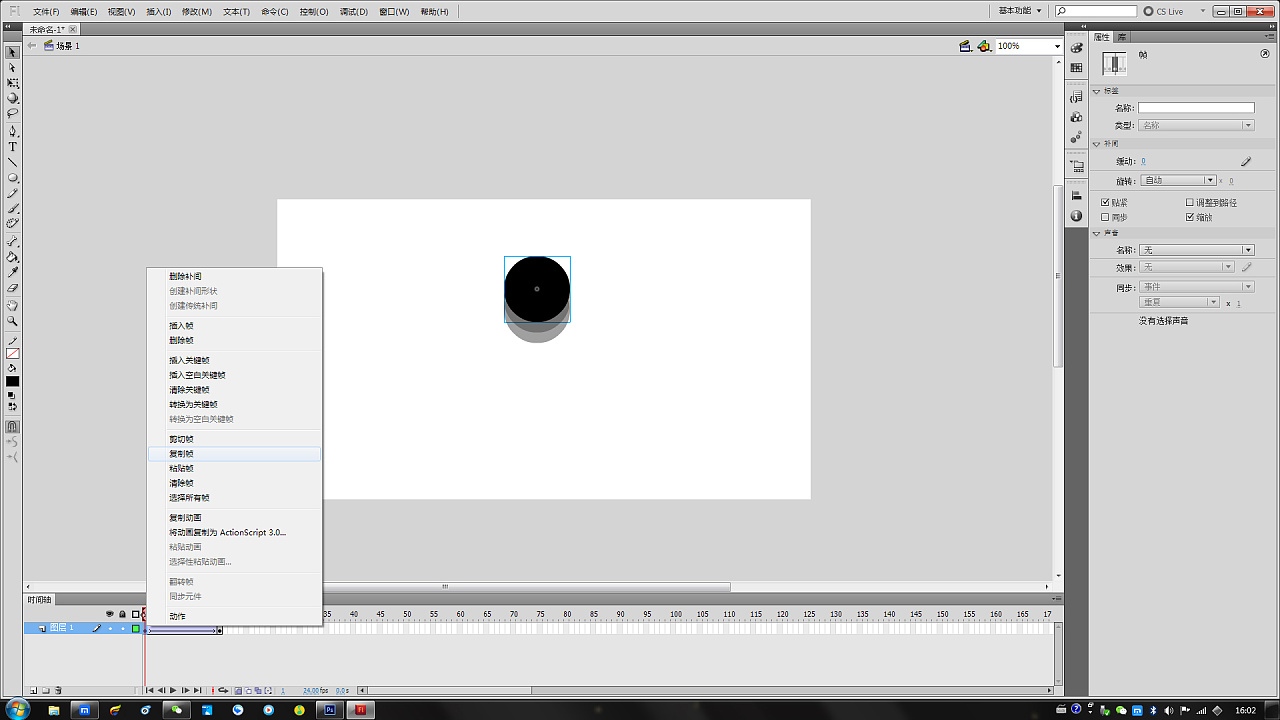Select the Free Transform tool

point(13,83)
